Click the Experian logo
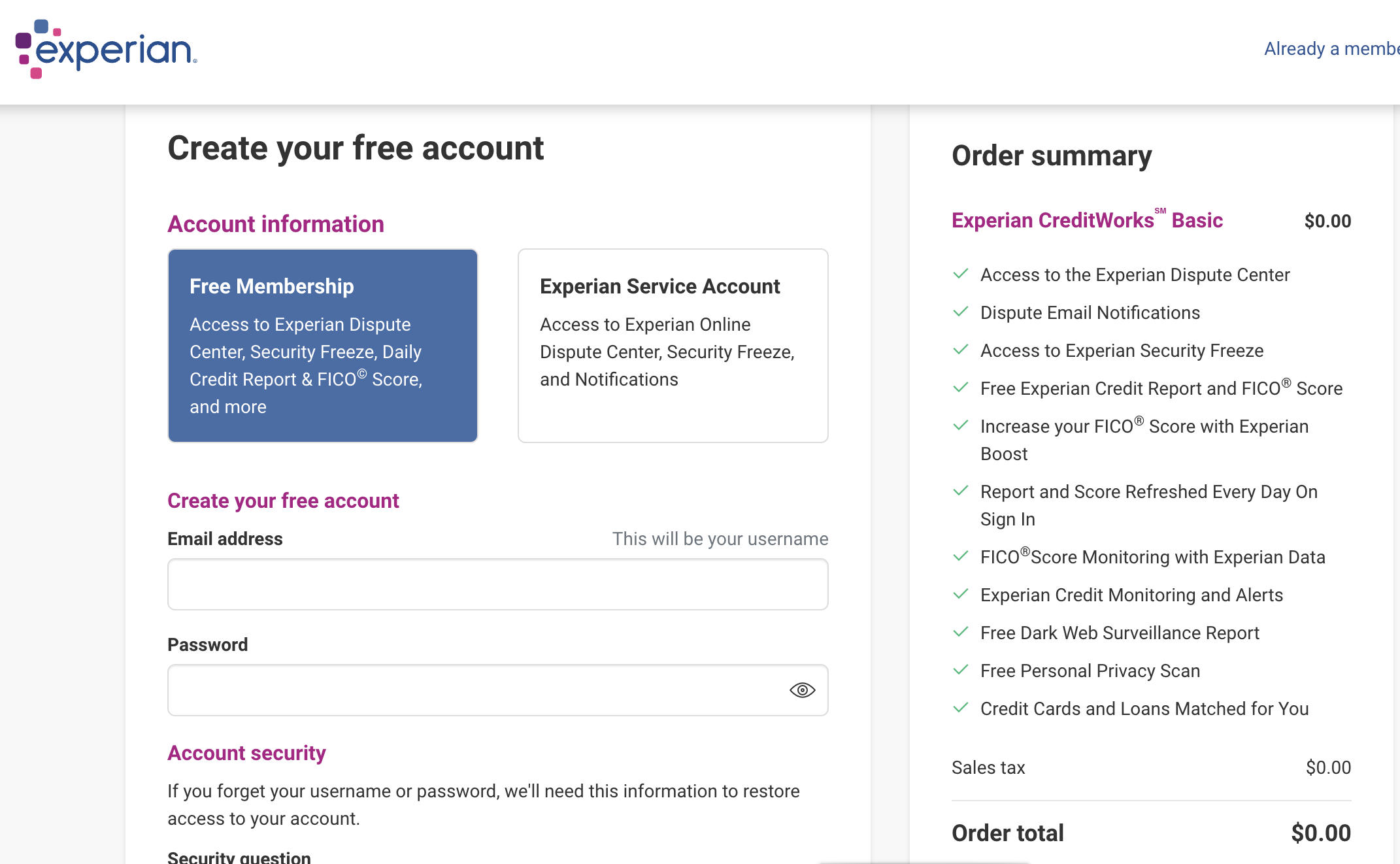The height and width of the screenshot is (864, 1400). coord(106,50)
